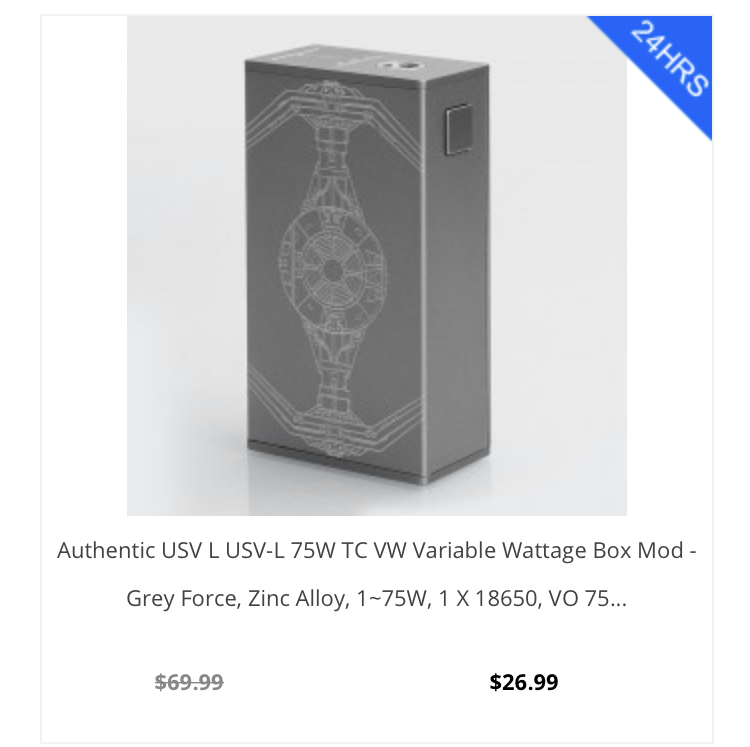Screen dimensions: 750x747
Task: Click the circular engraved emblem on the mod
Action: (332, 270)
